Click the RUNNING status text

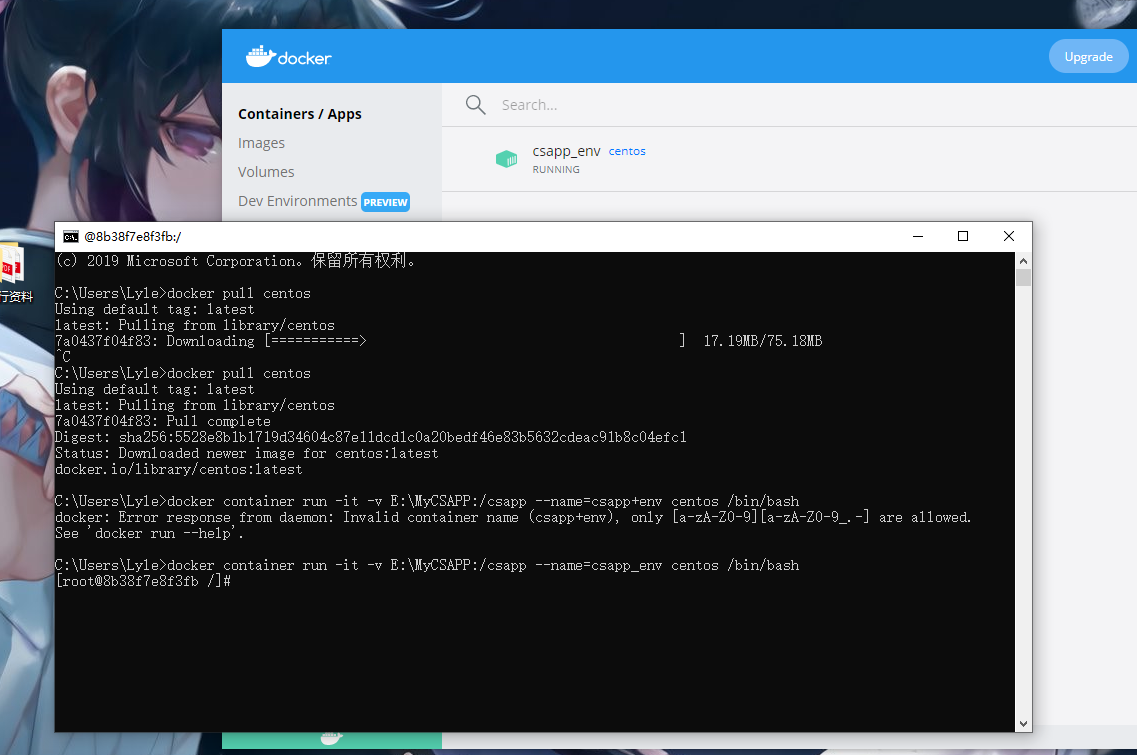pyautogui.click(x=556, y=169)
